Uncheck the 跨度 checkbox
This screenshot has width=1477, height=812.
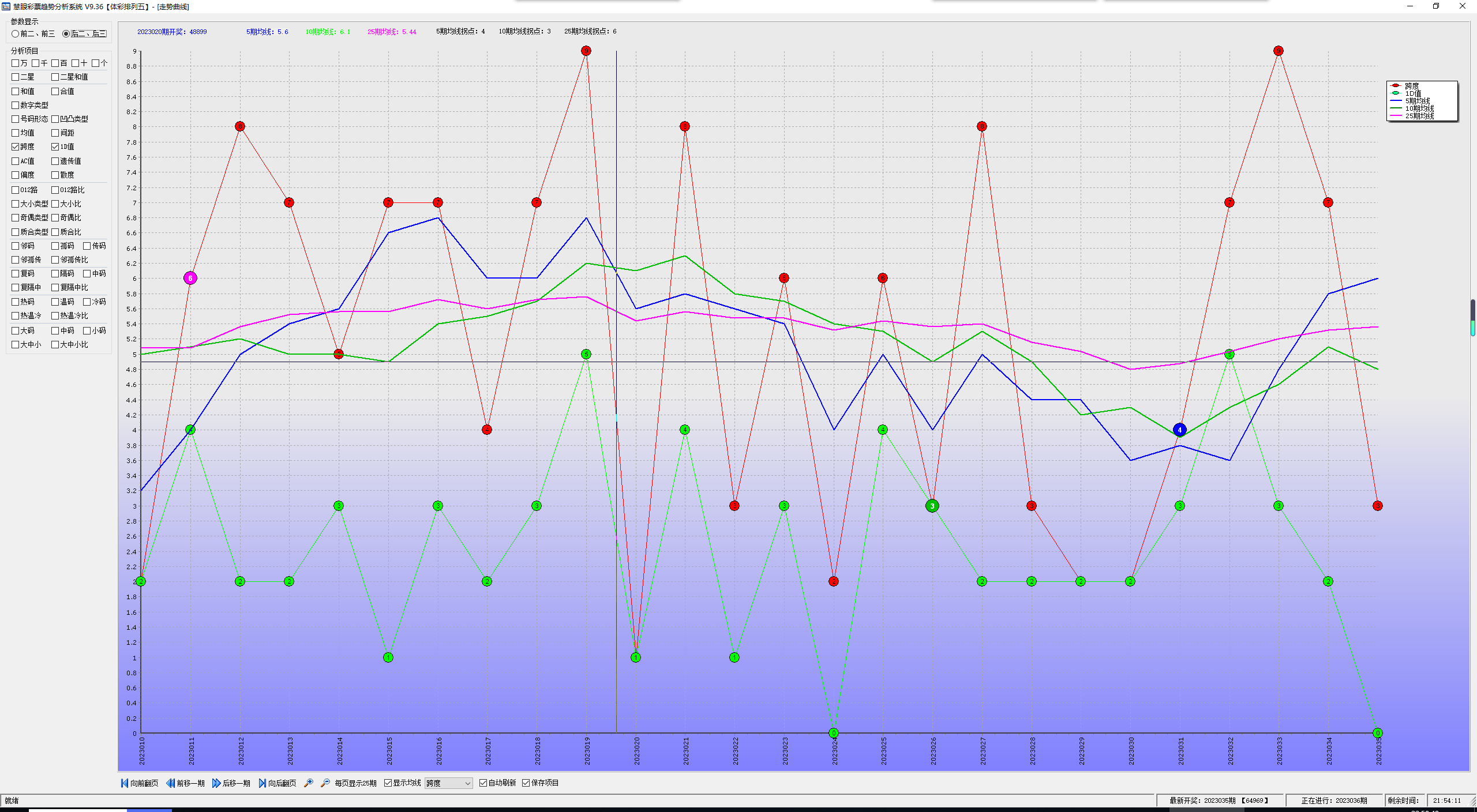16,146
